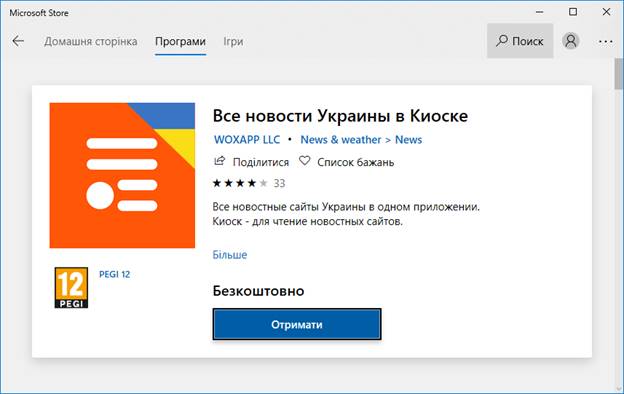Click the app title Все новости Украины в Киоске
Image resolution: width=624 pixels, height=394 pixels.
[x=340, y=116]
